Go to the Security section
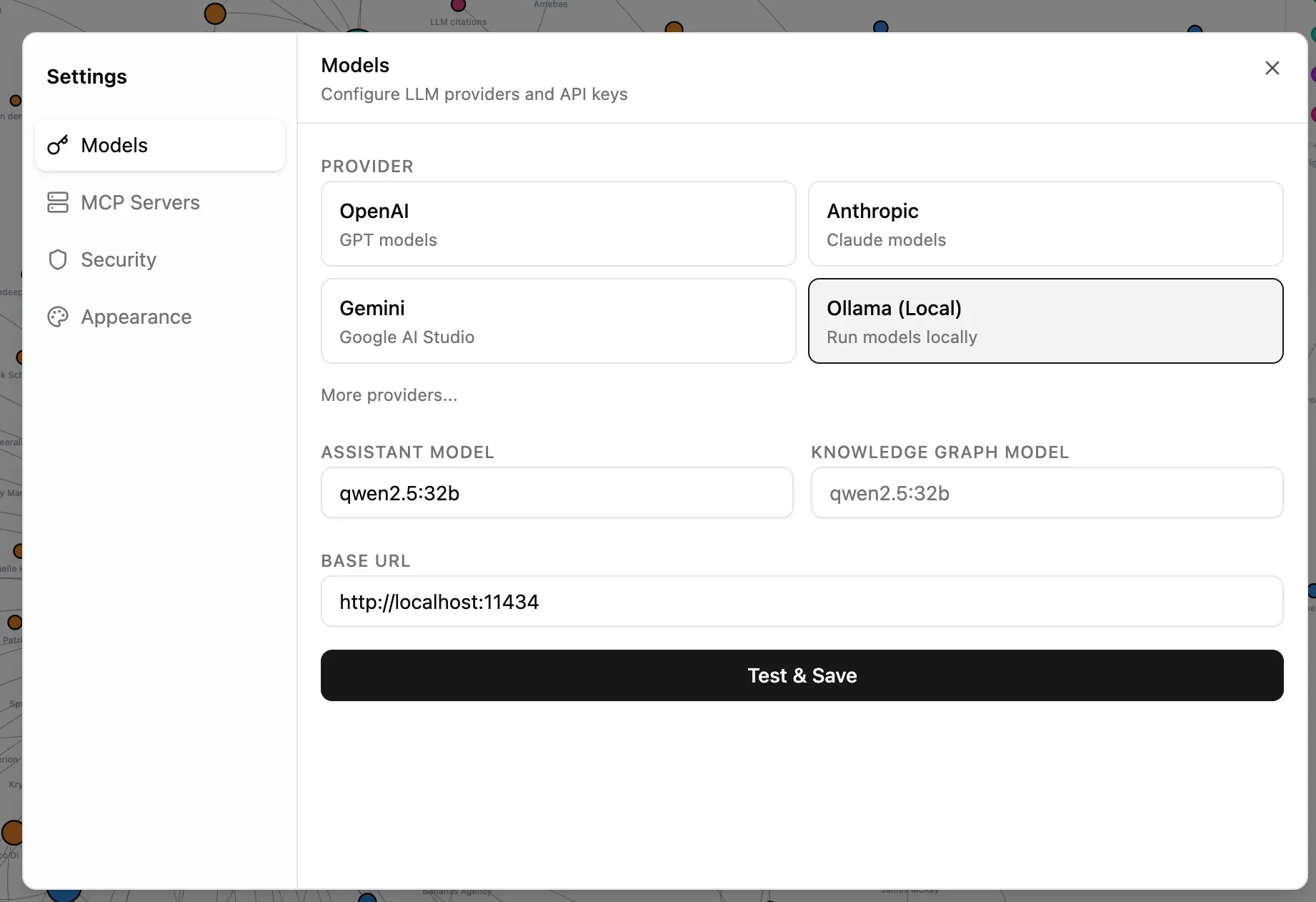Viewport: 1316px width, 902px height. (x=119, y=259)
